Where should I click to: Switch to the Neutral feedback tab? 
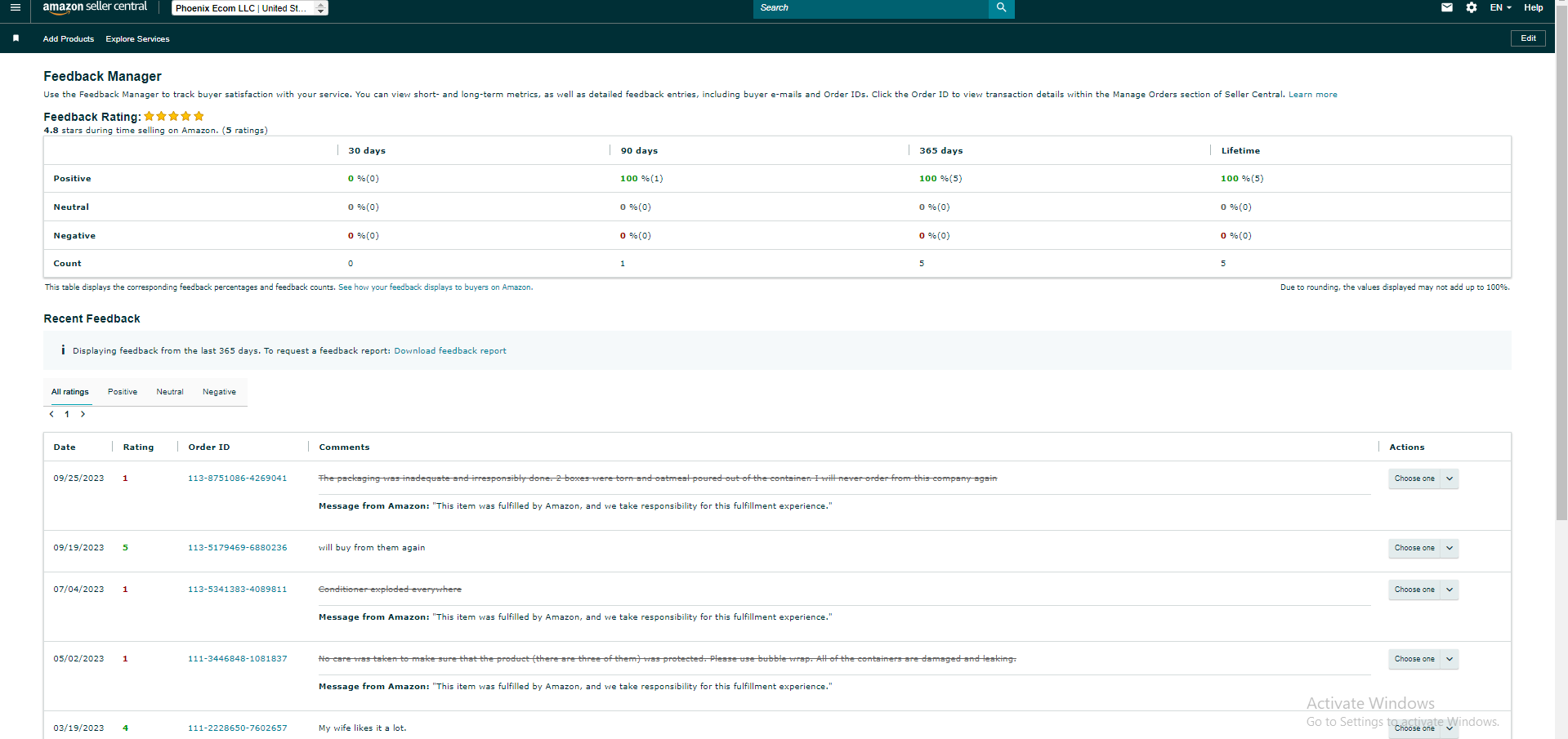[x=170, y=392]
